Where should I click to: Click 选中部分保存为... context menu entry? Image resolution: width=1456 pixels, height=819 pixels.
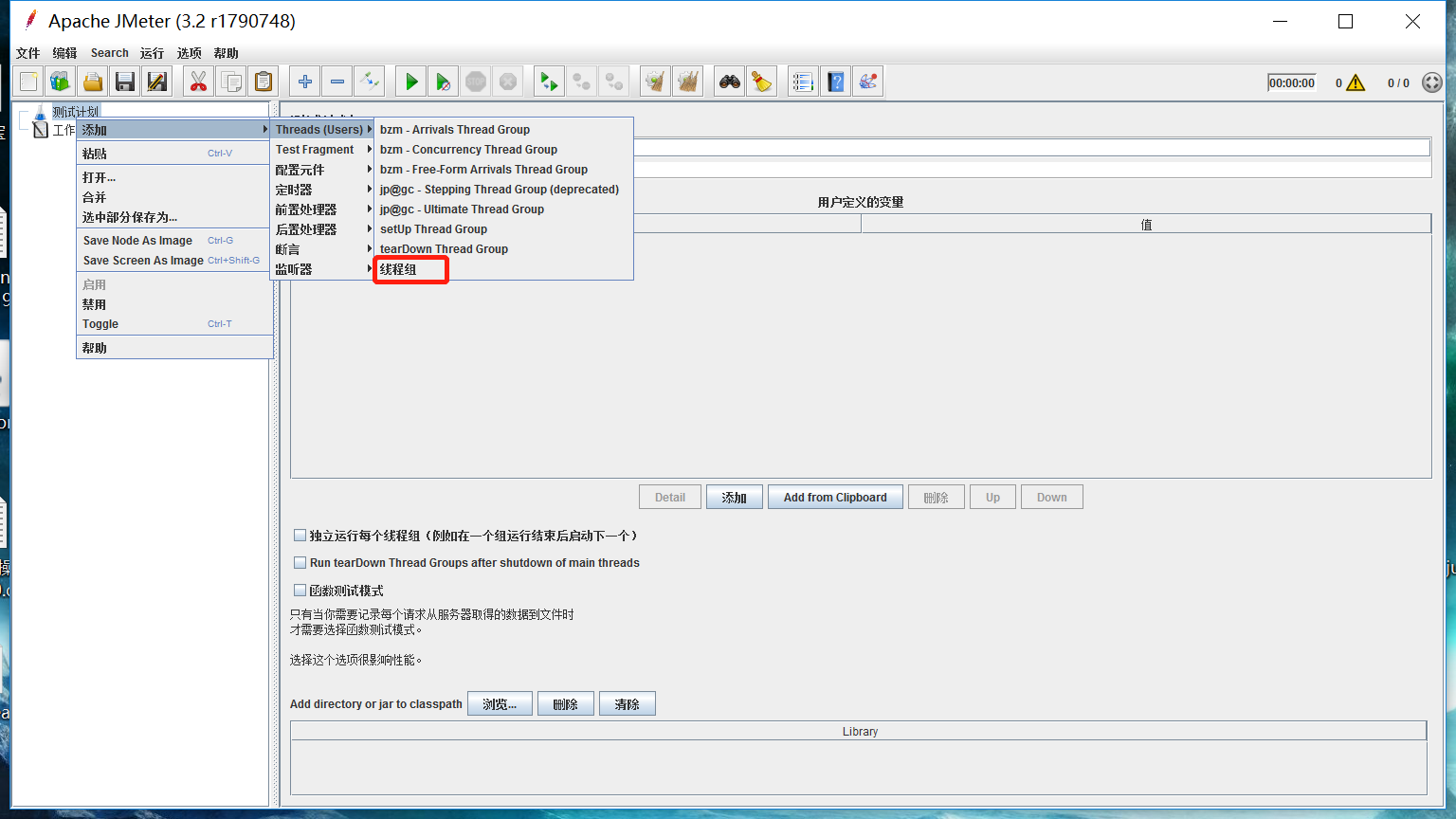pyautogui.click(x=174, y=217)
